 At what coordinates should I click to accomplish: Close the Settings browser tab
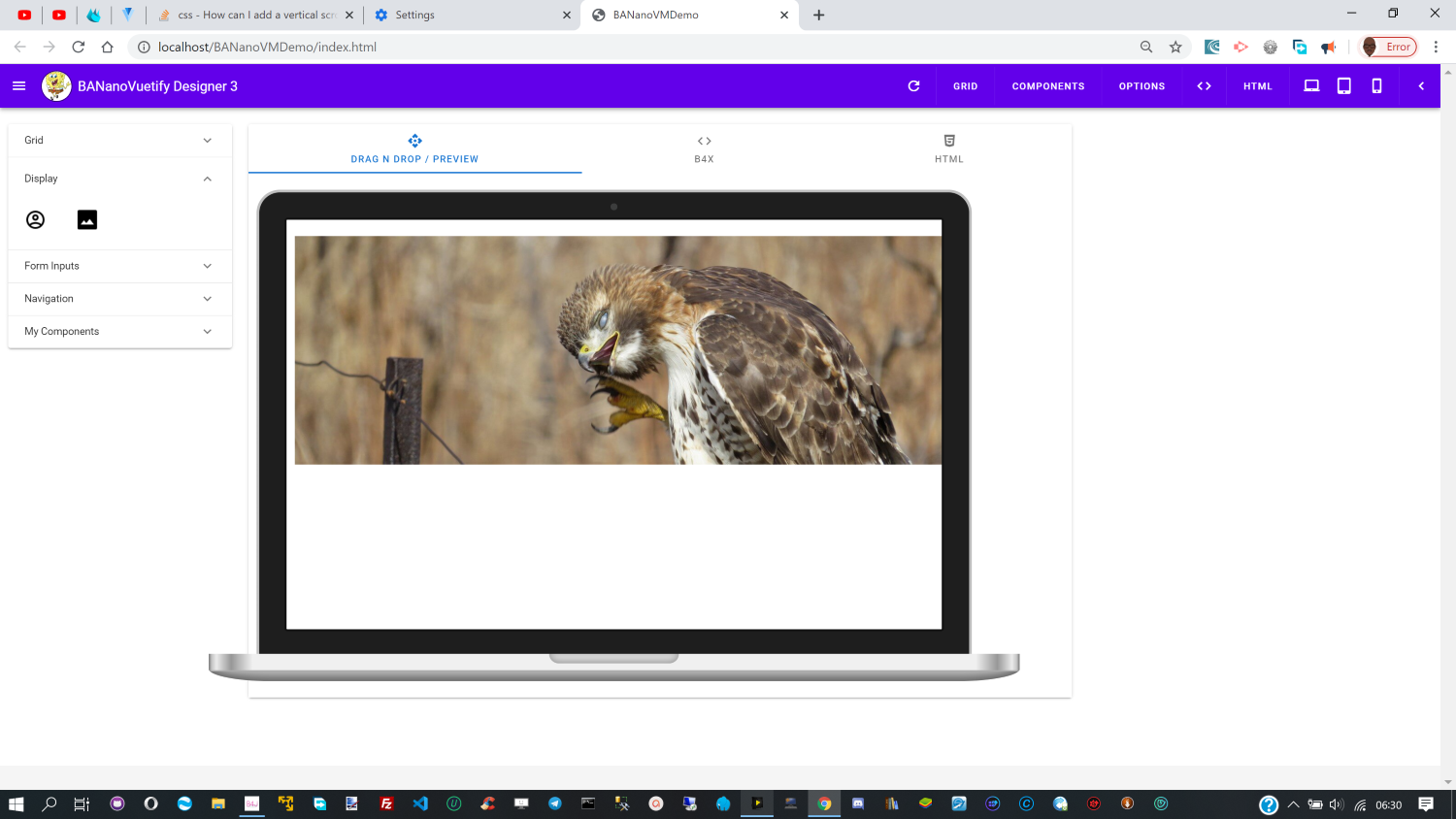567,16
